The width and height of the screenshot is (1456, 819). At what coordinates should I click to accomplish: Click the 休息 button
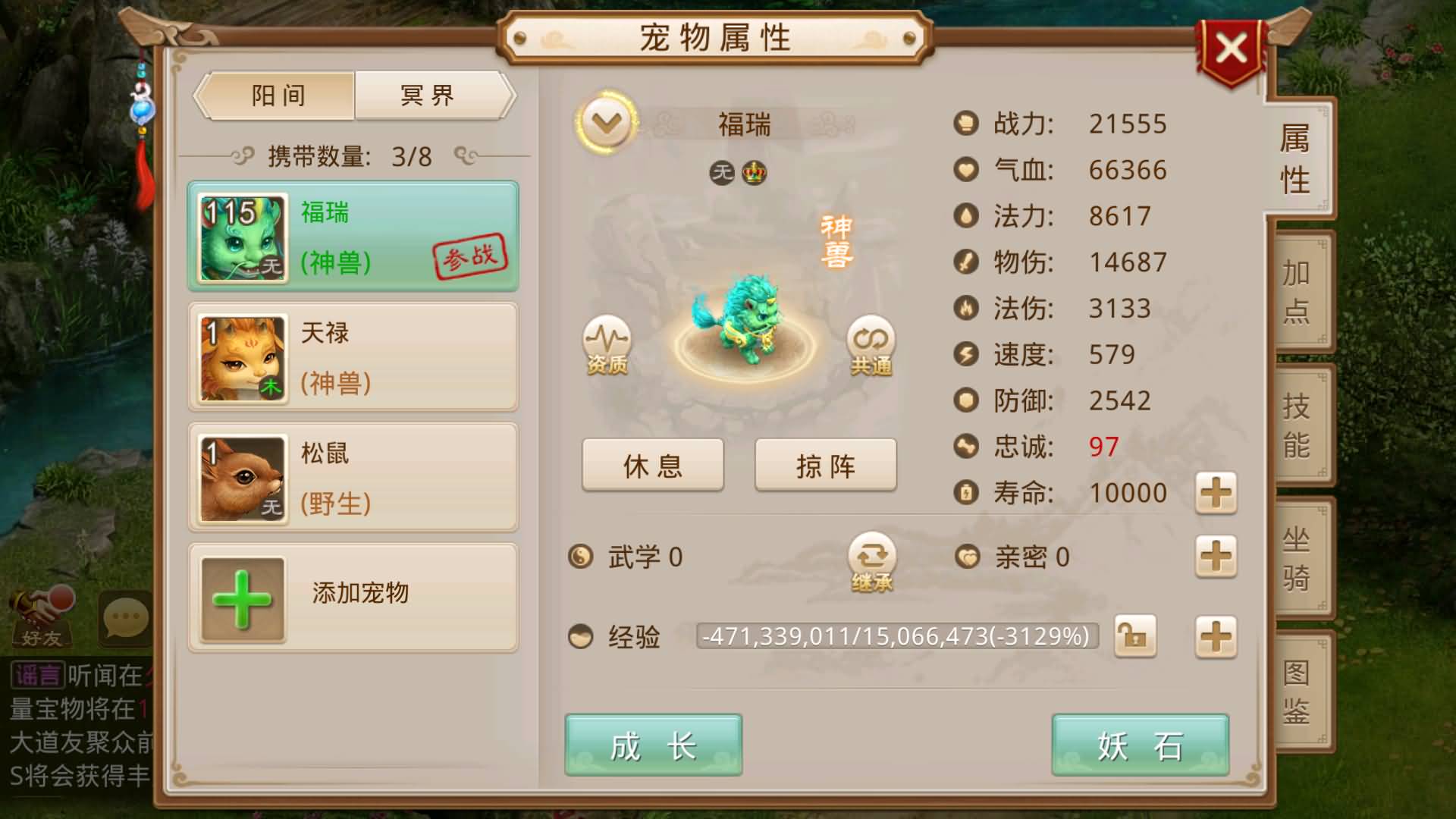653,465
